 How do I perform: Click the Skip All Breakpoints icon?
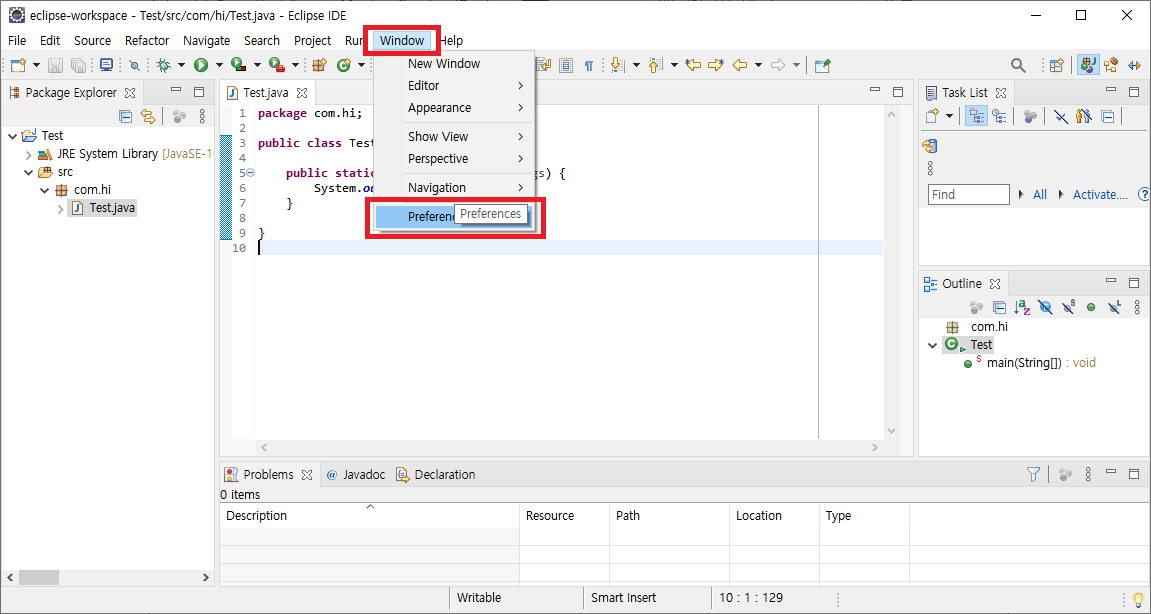point(134,65)
